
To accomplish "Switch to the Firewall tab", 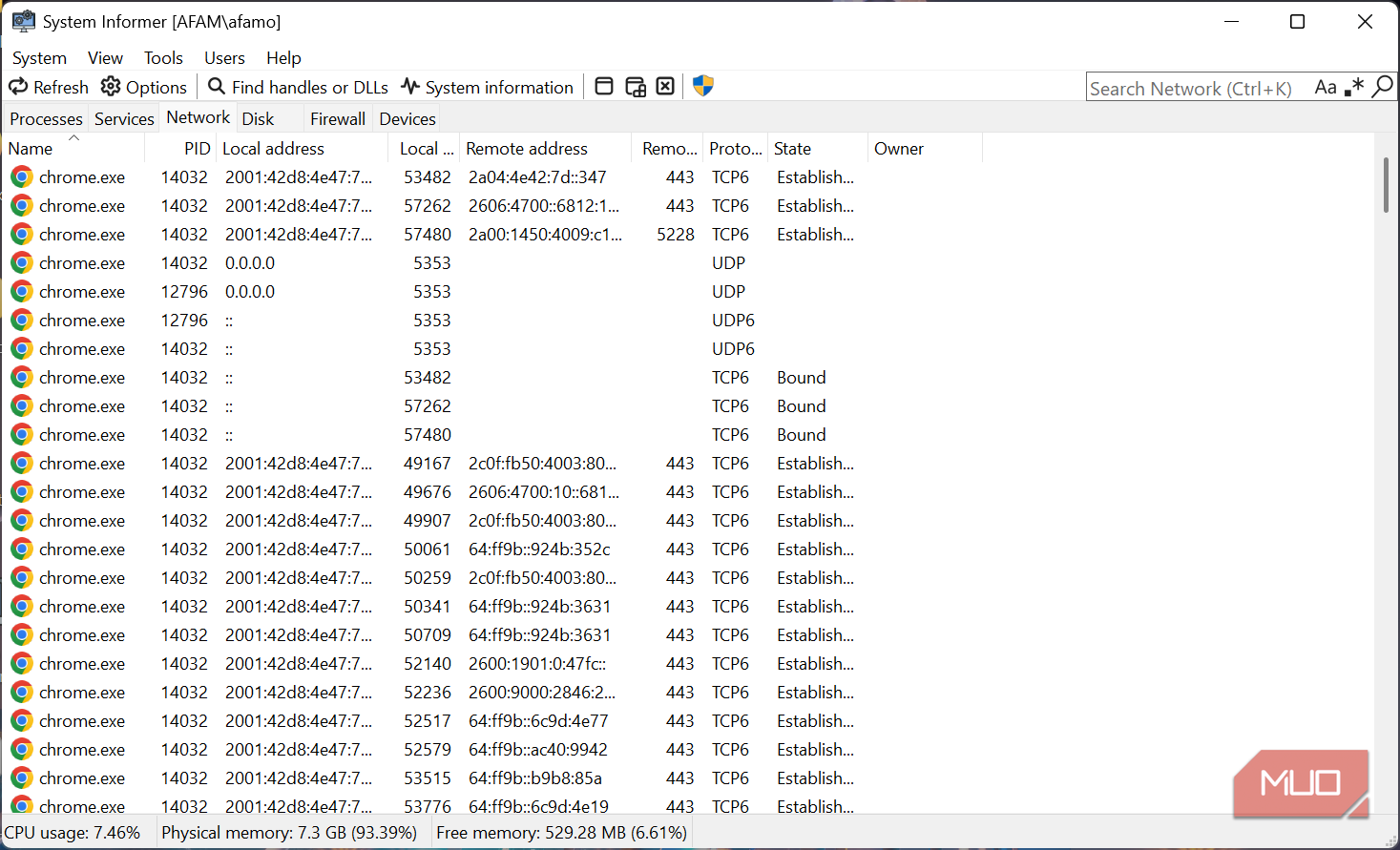I will [x=338, y=119].
